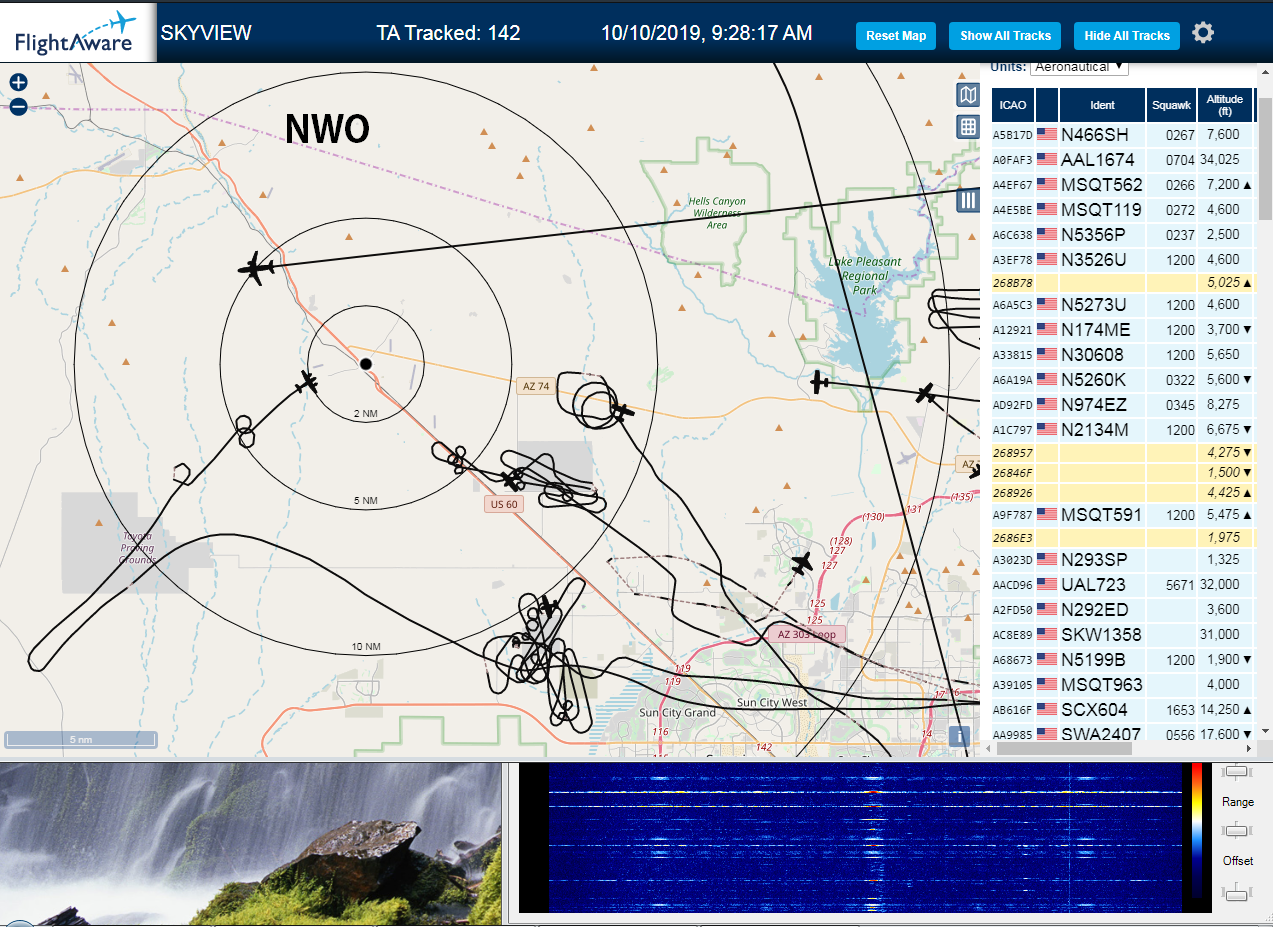Click the US flag in the UAL723 row
The height and width of the screenshot is (927, 1273).
pos(1047,584)
